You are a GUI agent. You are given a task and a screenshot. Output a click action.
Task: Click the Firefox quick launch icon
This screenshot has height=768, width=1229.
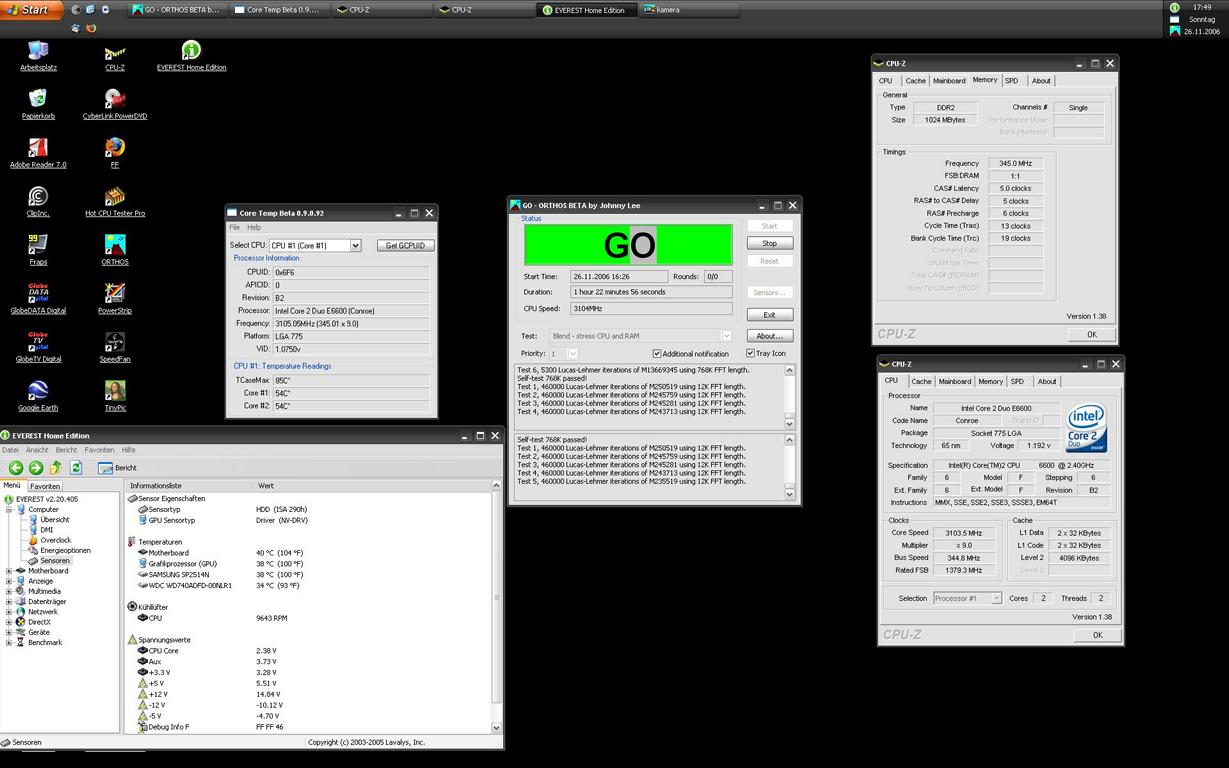(91, 28)
